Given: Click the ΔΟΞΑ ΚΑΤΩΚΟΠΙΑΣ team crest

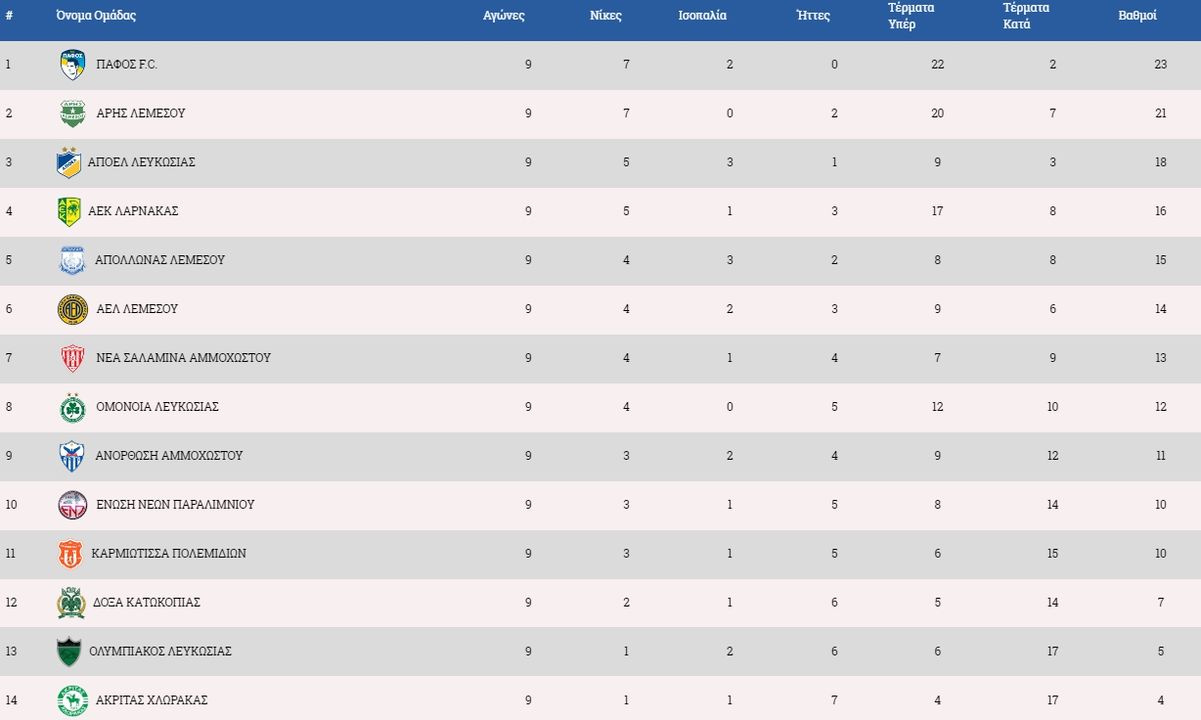Looking at the screenshot, I should tap(71, 603).
